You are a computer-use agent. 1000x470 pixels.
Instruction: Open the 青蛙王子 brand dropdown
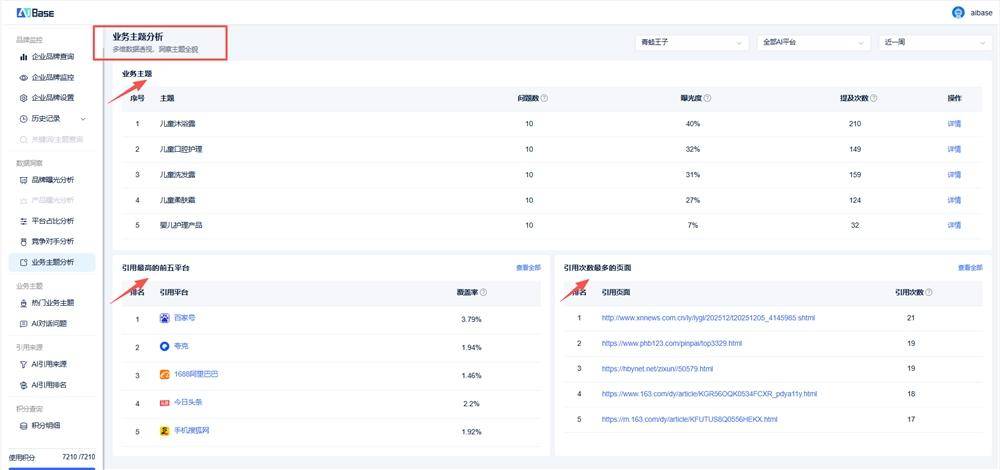(692, 43)
